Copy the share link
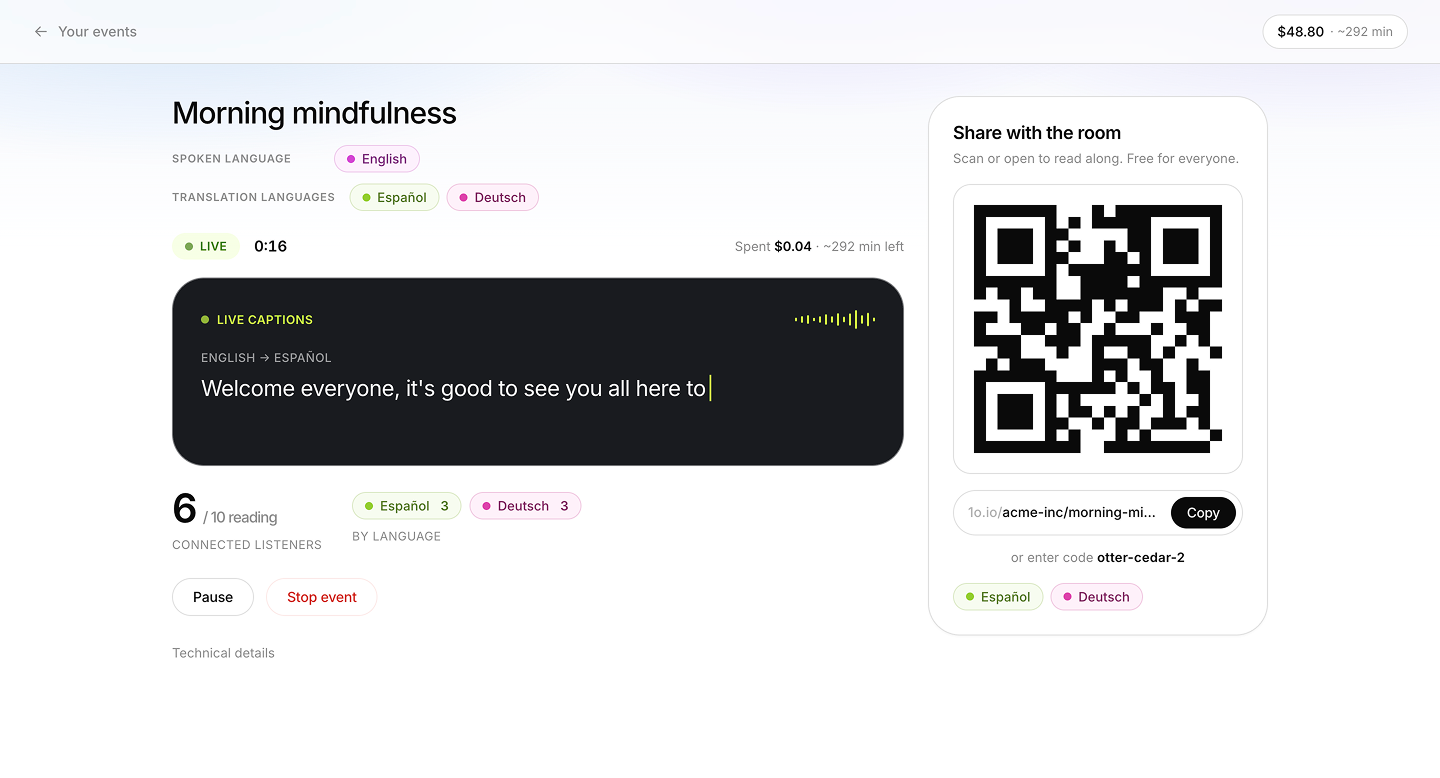Screen dimensions: 1440x778 pyautogui.click(x=1203, y=513)
